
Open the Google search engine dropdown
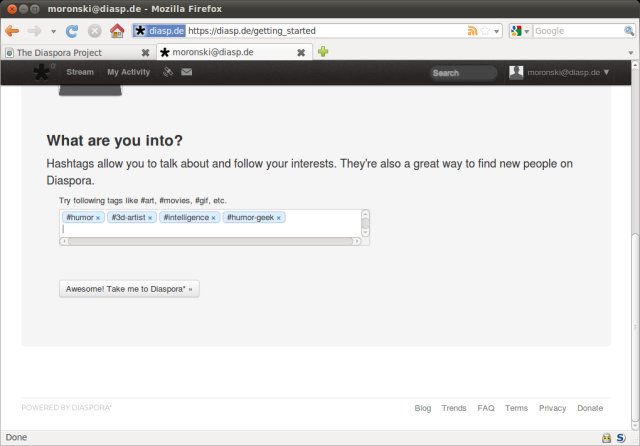pos(520,31)
